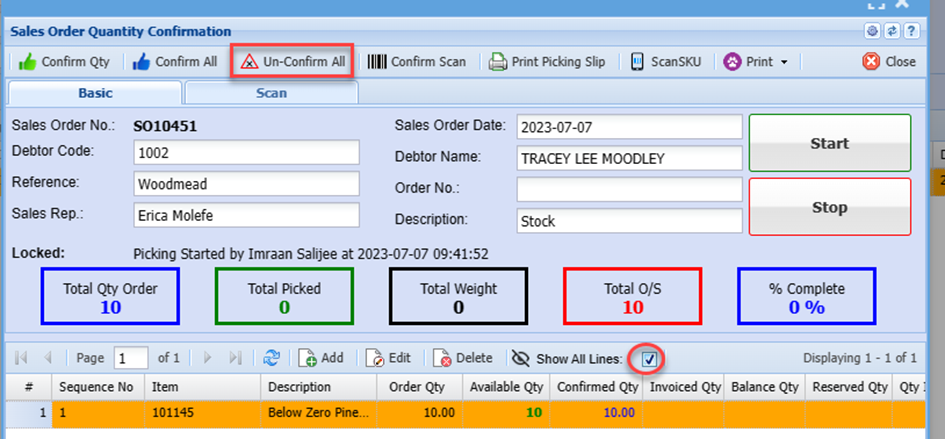The height and width of the screenshot is (439, 945).
Task: Click the Confirm Scan barcode button
Action: 416,62
